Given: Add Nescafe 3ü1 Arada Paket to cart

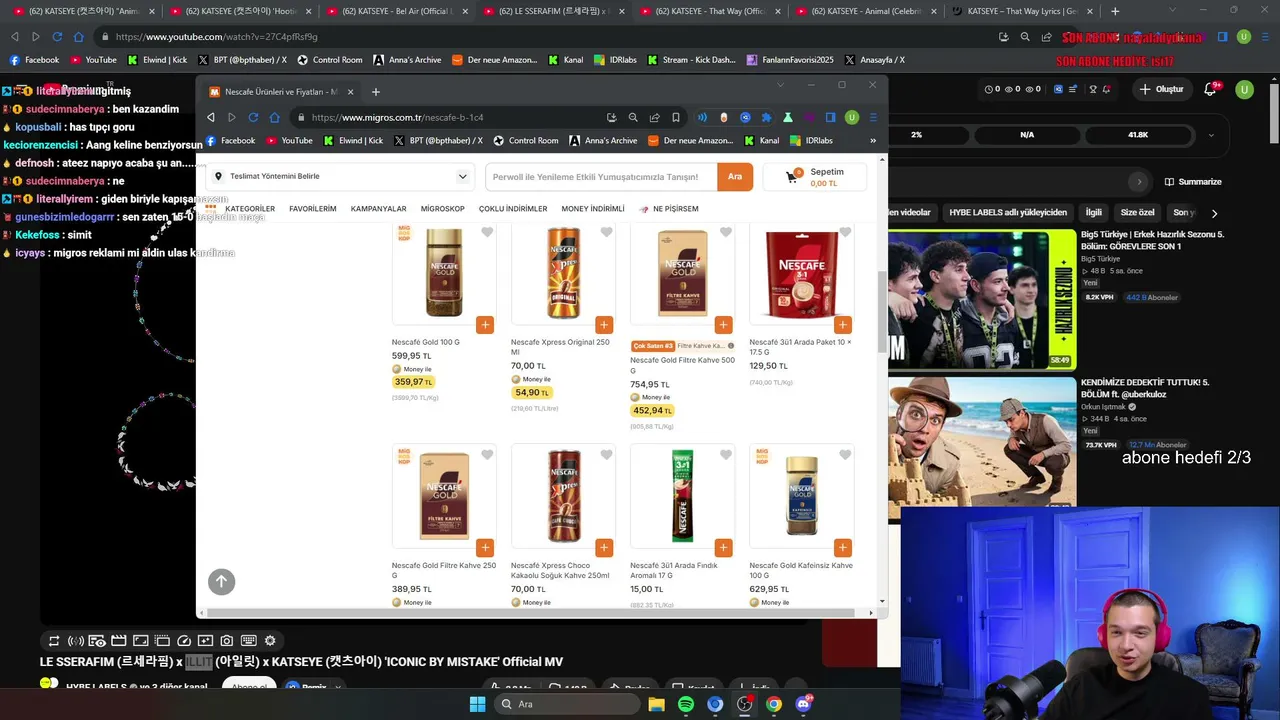Looking at the screenshot, I should pyautogui.click(x=843, y=325).
